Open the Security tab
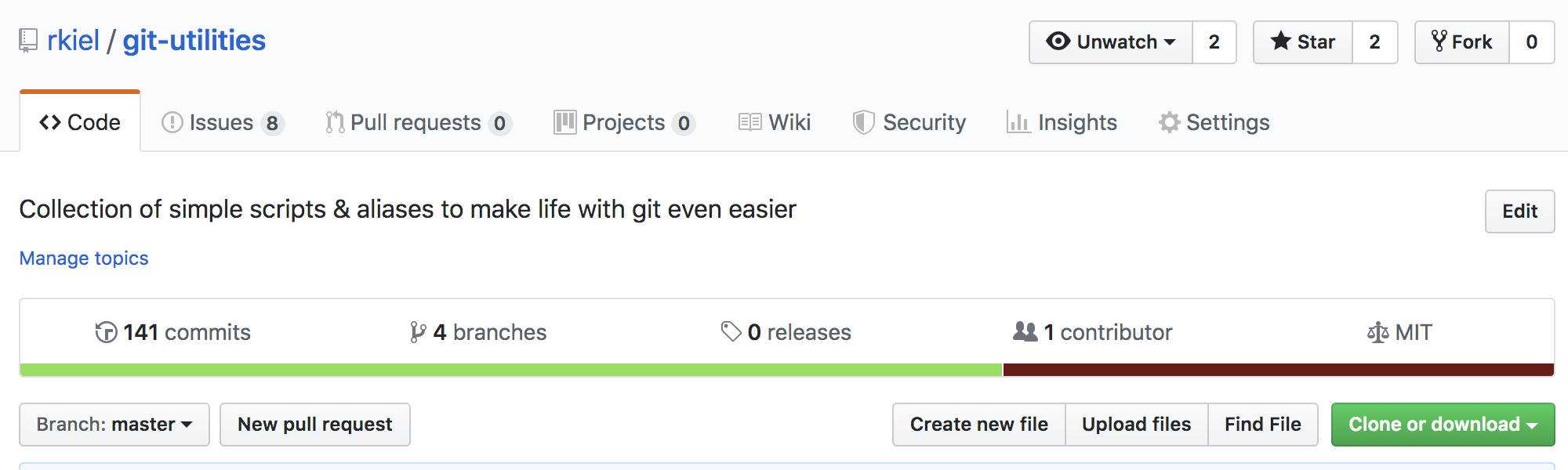The height and width of the screenshot is (470, 1568). [909, 122]
